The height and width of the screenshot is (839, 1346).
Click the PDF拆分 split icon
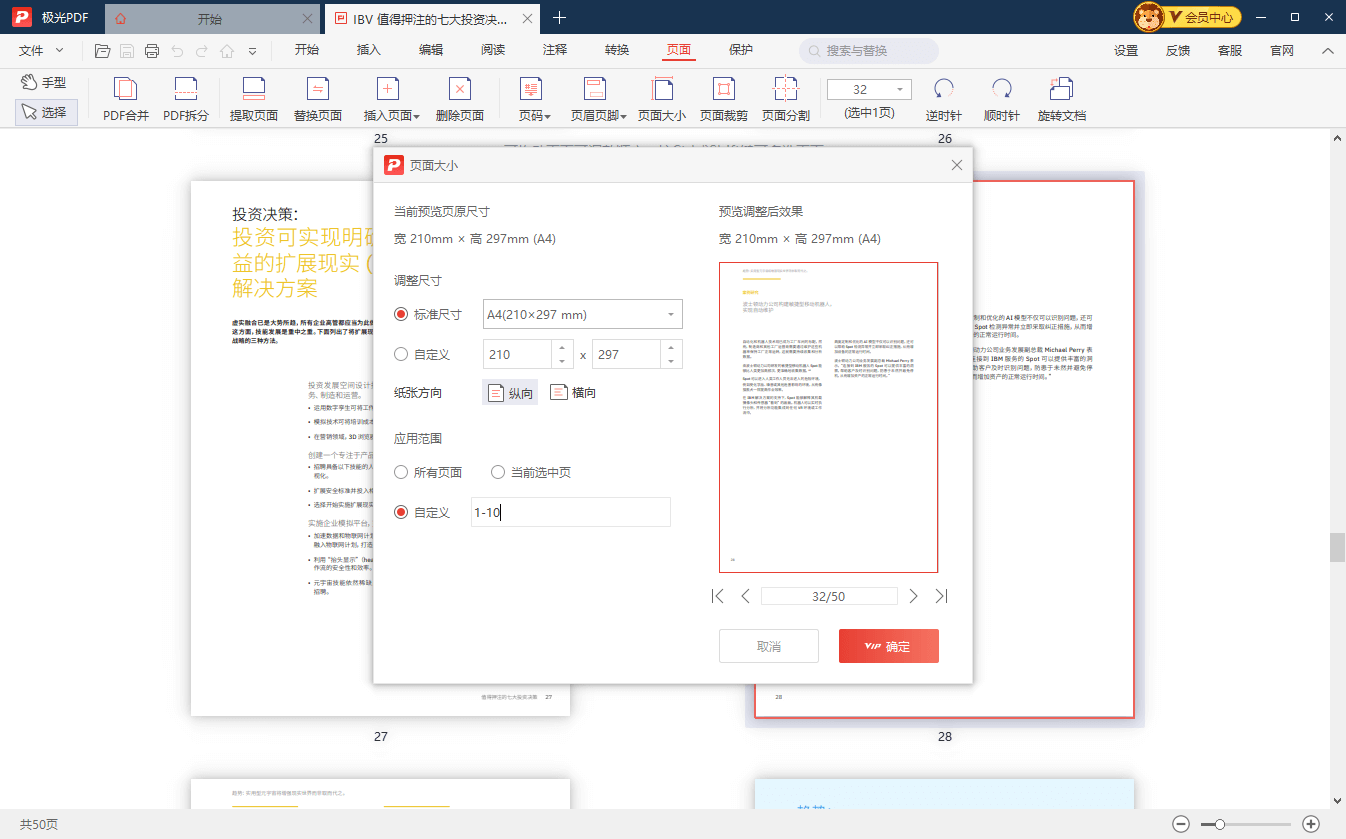click(186, 90)
